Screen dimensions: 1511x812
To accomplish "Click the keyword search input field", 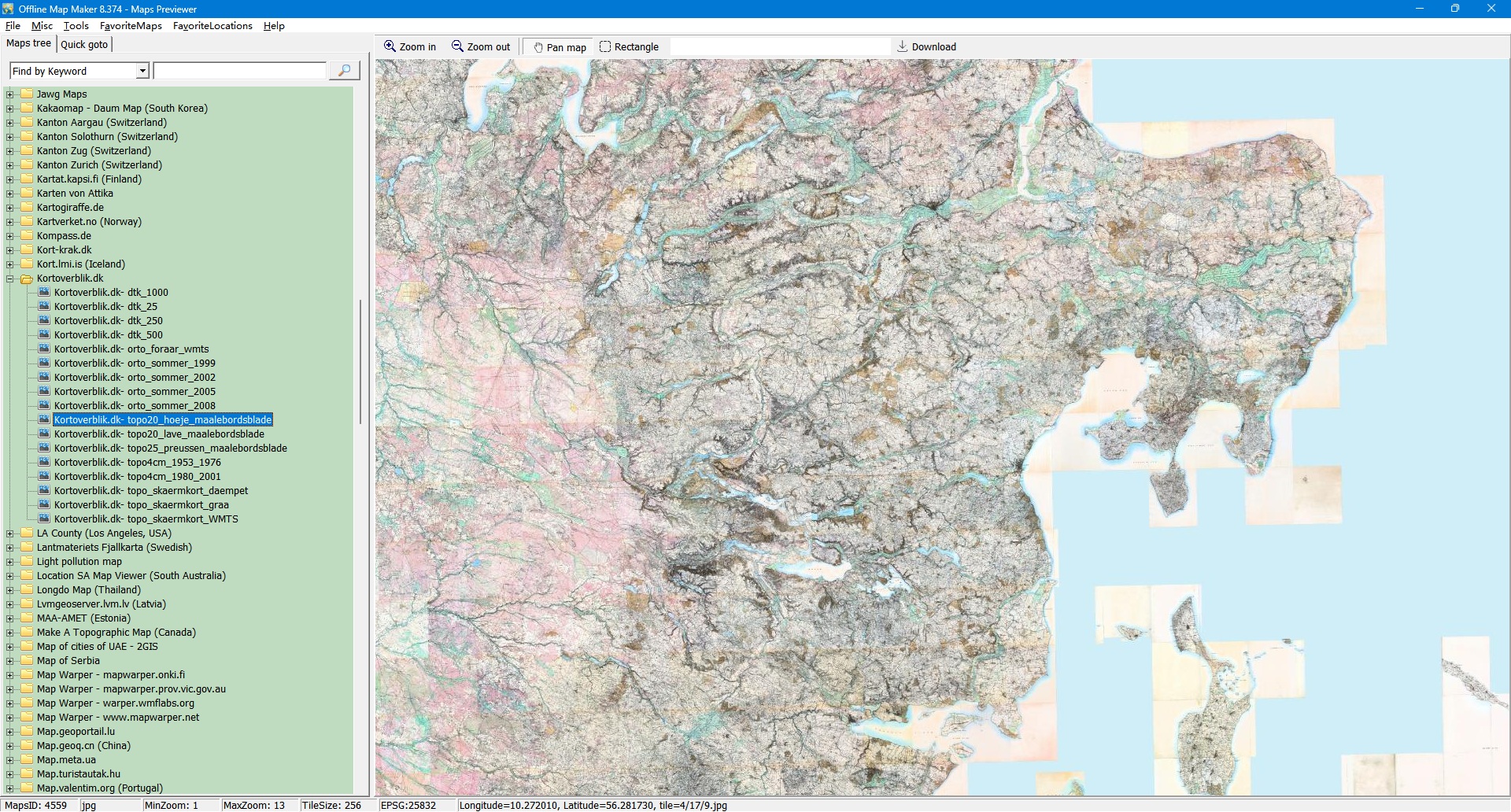I will 240,71.
